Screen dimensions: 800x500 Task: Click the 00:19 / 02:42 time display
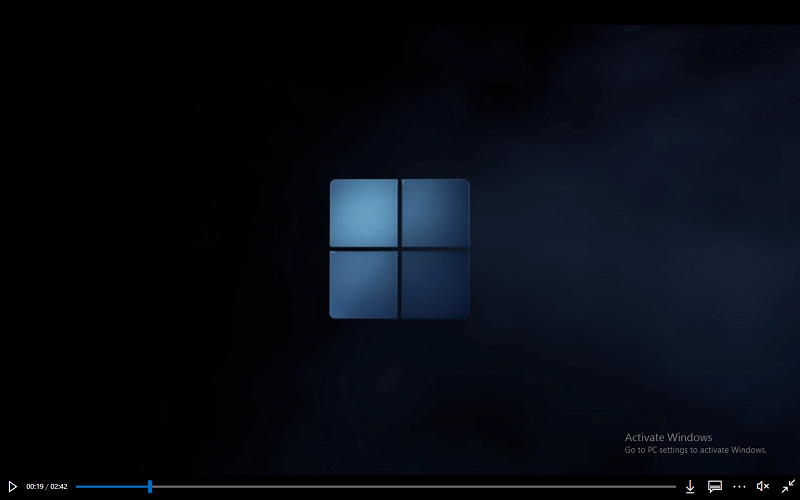point(47,487)
